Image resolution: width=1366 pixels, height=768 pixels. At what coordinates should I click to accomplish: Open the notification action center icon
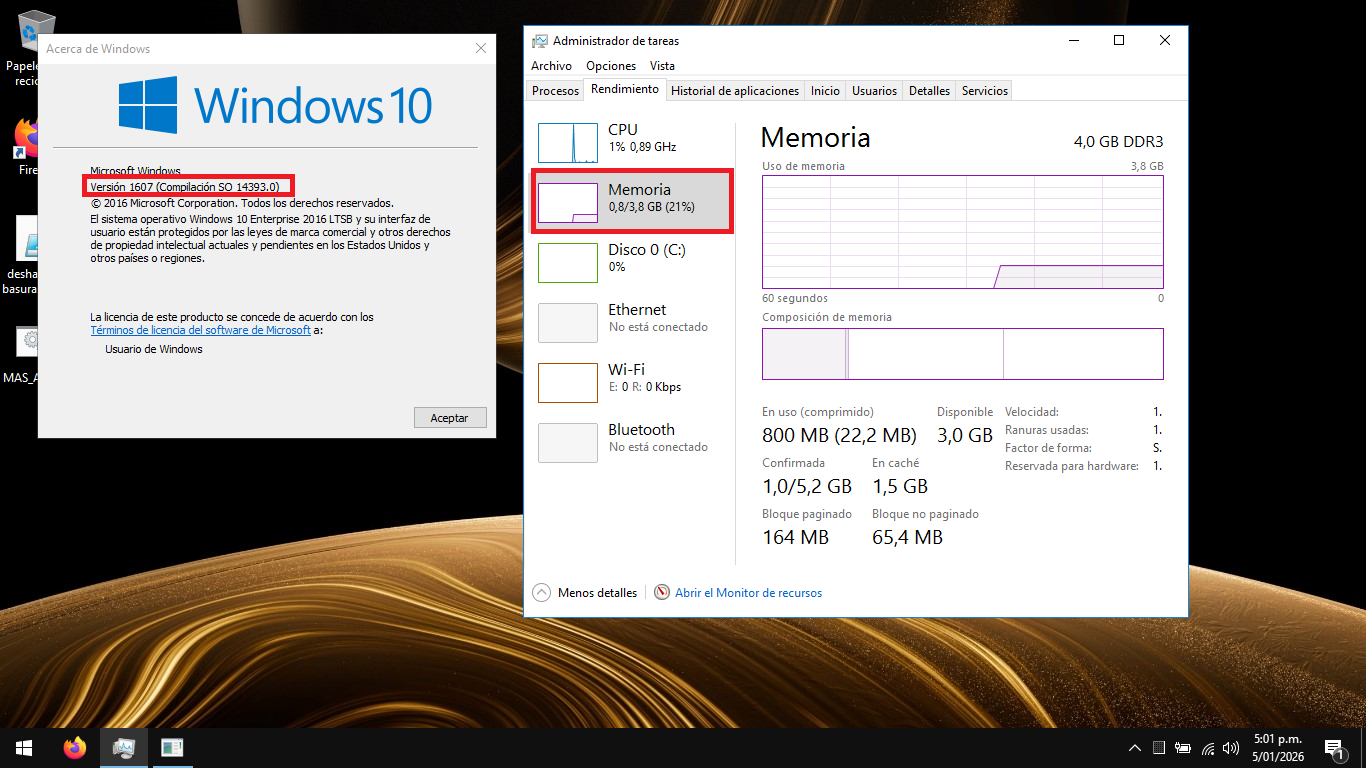[1333, 748]
